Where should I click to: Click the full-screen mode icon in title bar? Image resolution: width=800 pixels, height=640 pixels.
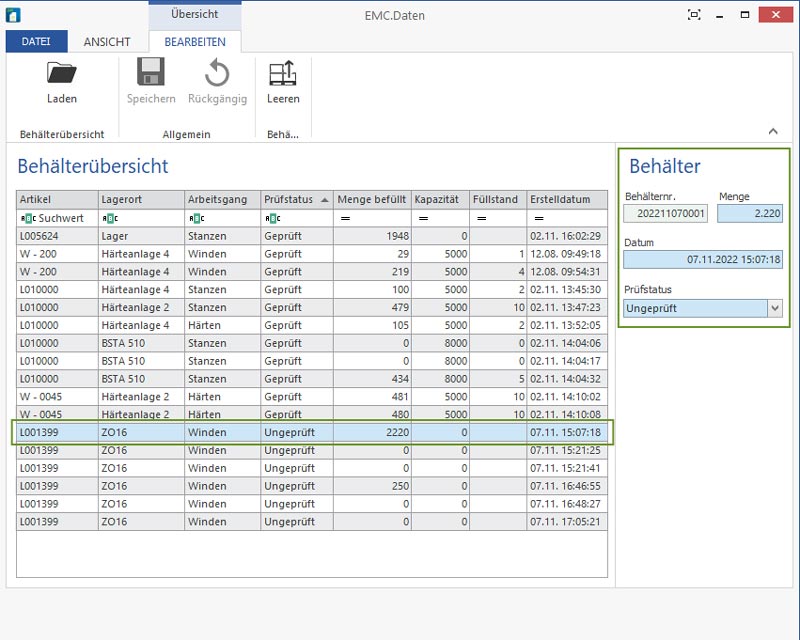[x=695, y=14]
